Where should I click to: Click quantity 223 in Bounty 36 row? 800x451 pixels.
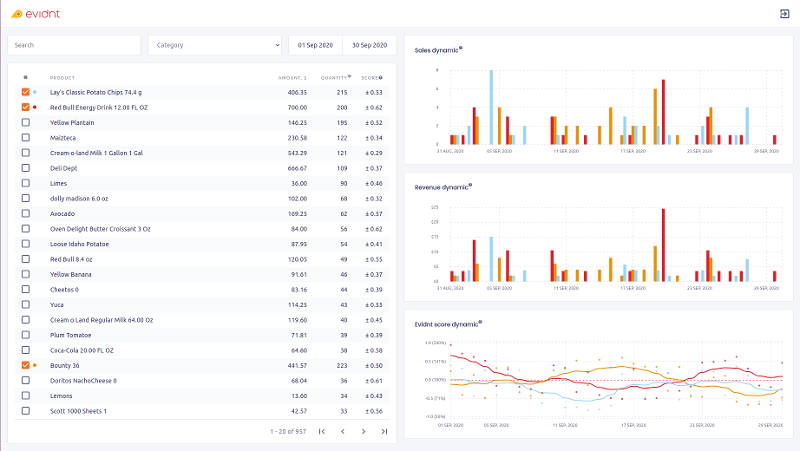[342, 365]
